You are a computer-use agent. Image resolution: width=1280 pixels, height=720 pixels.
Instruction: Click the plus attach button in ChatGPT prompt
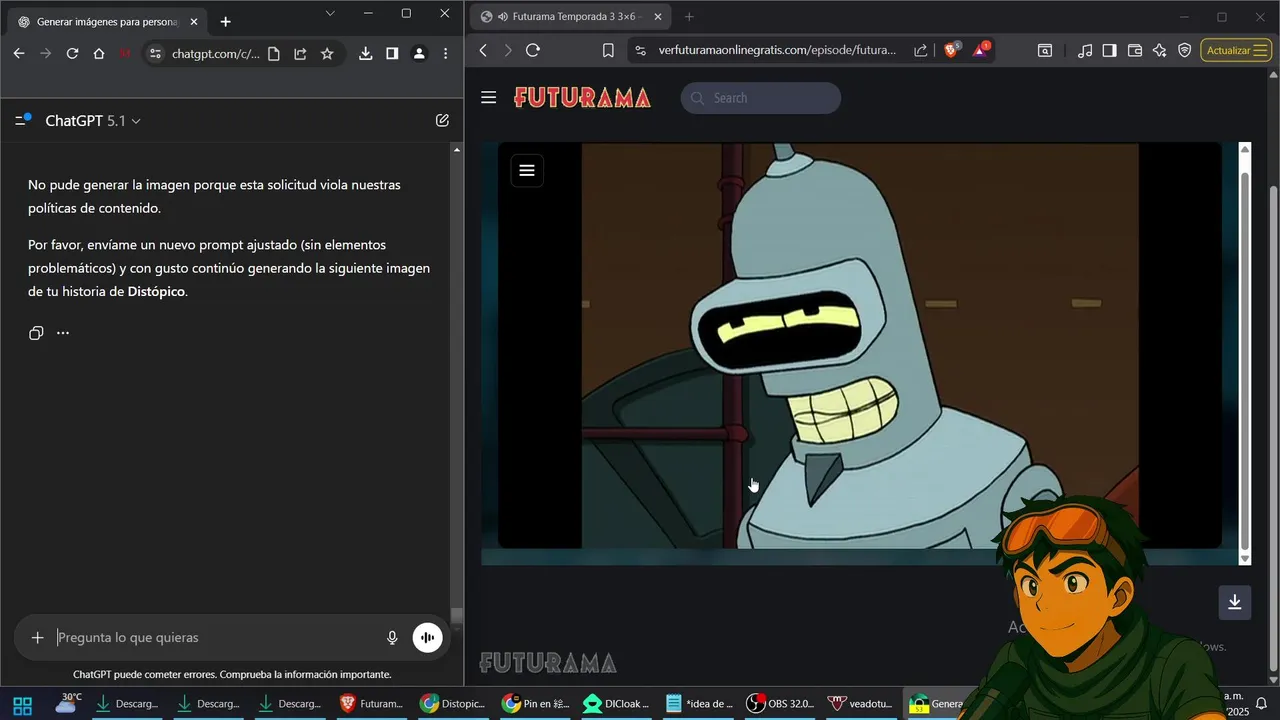pyautogui.click(x=37, y=638)
